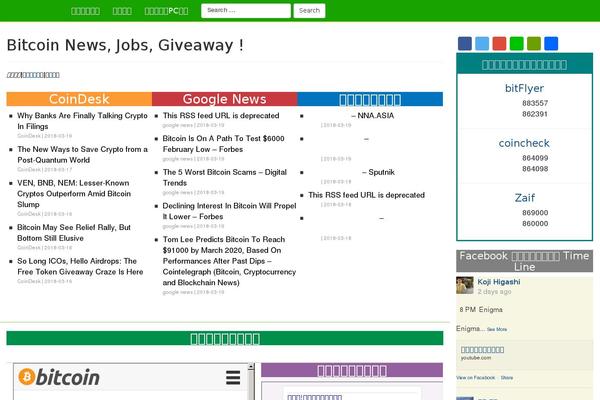Viewport: 600px width, 400px height.
Task: Open 'VEN, BNB, NEM: Lesser-Known Cryptos' article
Action: point(74,194)
